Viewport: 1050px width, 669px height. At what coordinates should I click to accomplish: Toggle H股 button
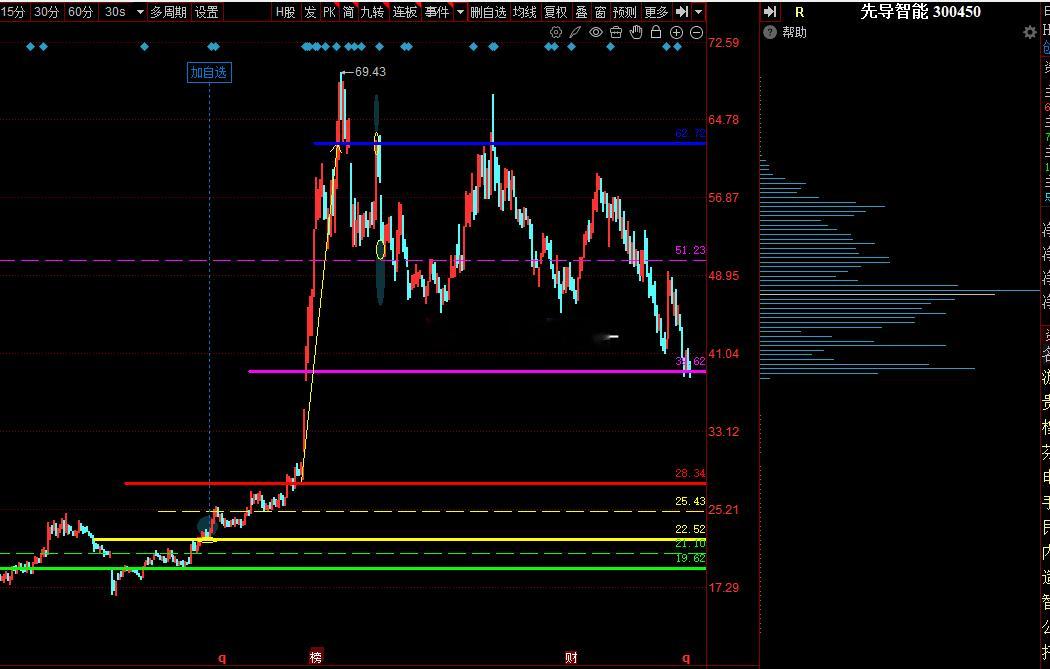click(285, 12)
